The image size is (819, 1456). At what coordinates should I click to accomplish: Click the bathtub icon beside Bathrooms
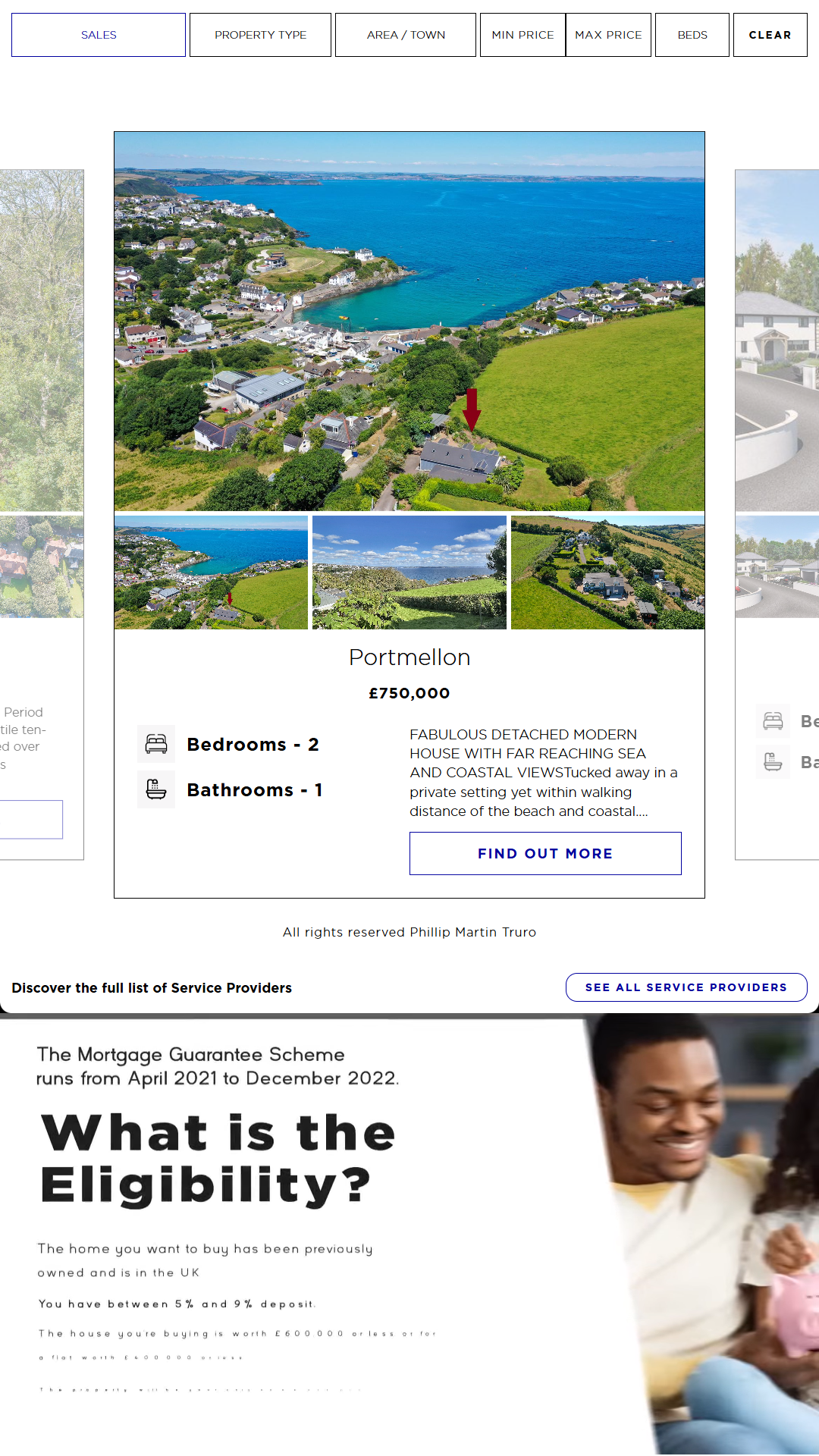click(156, 789)
